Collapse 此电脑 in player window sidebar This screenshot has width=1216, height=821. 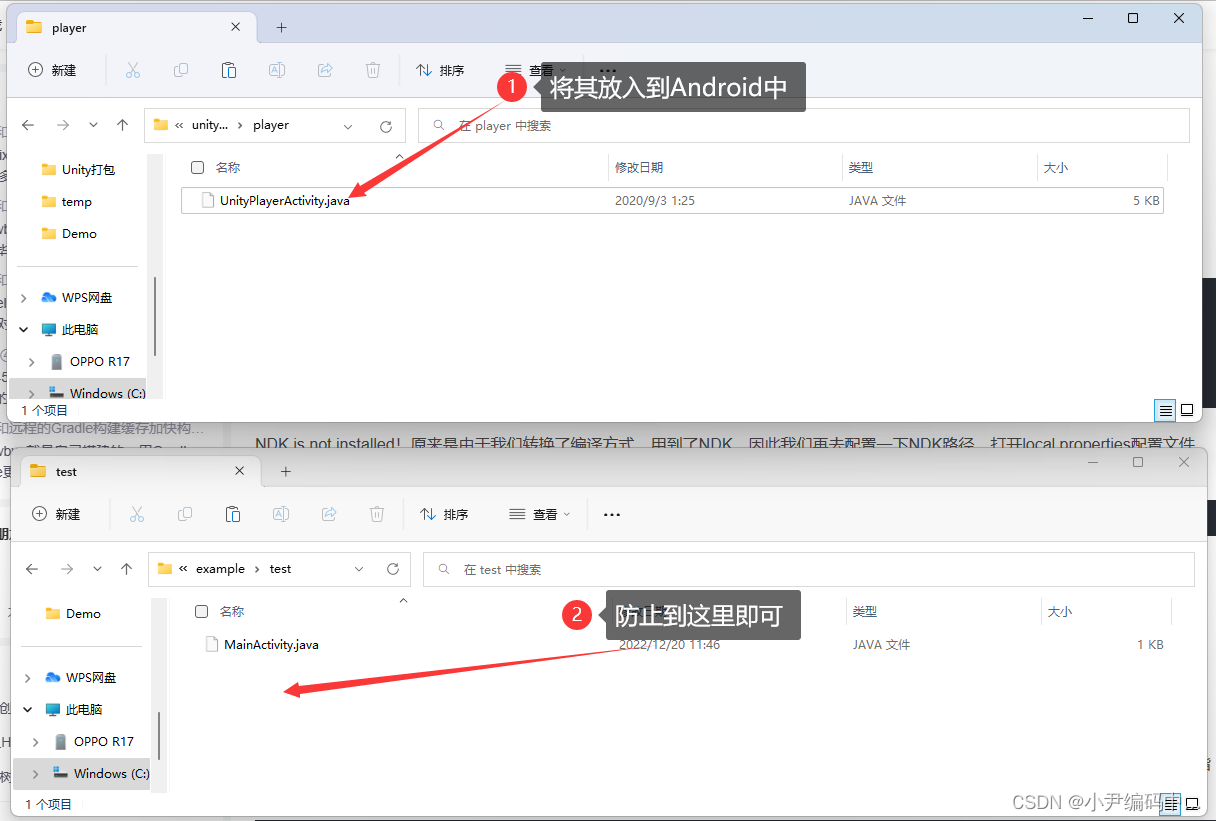tap(24, 329)
